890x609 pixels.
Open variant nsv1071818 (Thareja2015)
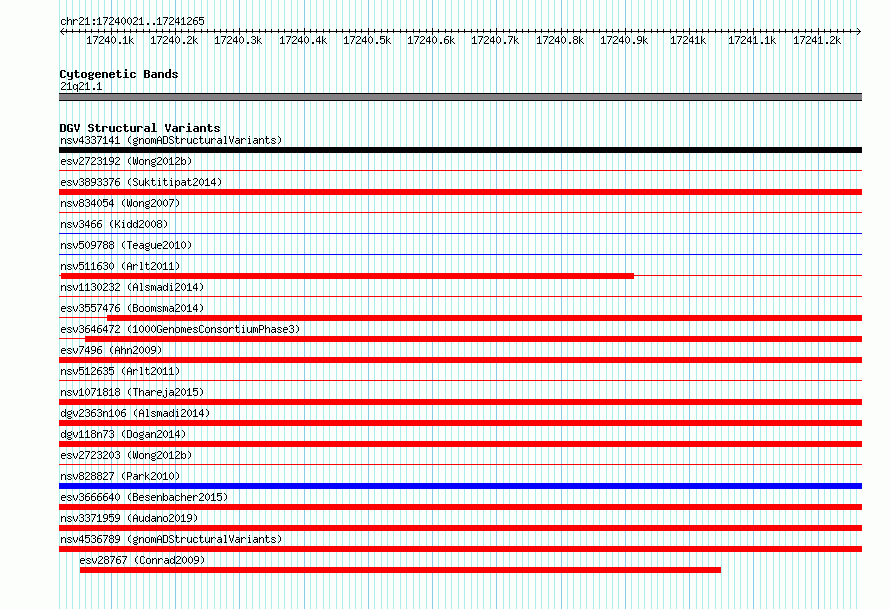tap(132, 392)
